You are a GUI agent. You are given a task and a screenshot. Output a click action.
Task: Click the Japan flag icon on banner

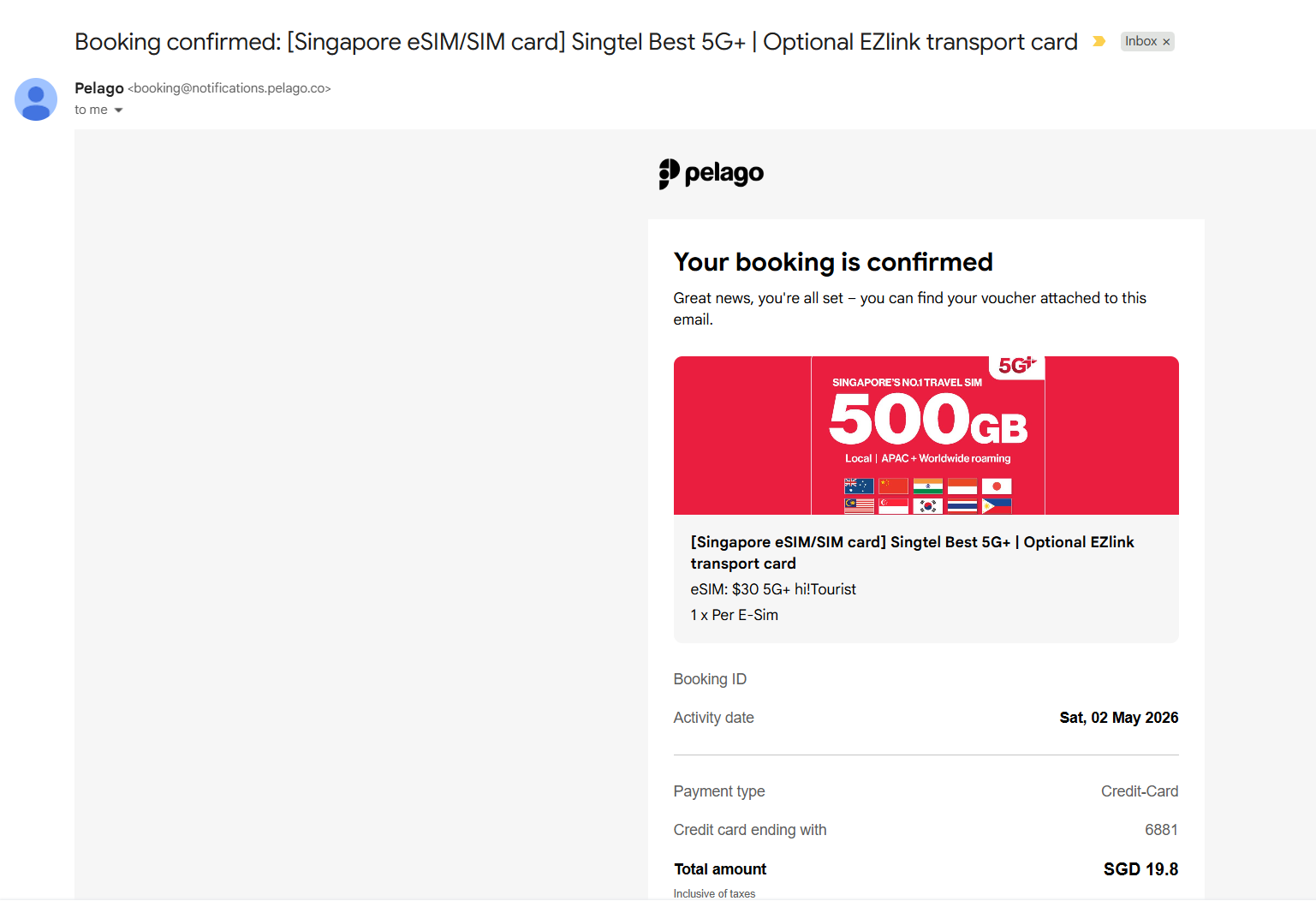pos(997,486)
